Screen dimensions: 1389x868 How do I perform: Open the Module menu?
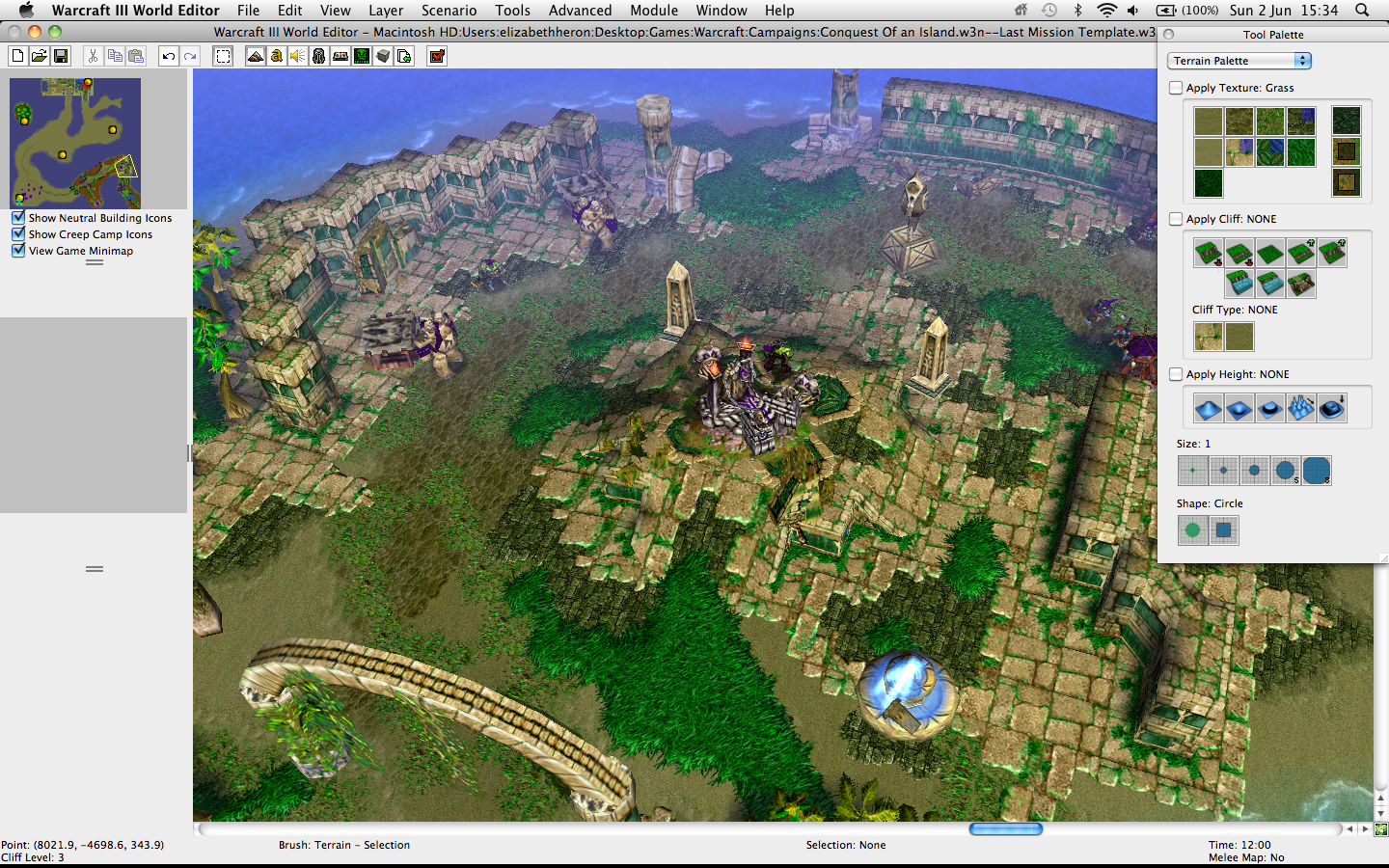(654, 11)
